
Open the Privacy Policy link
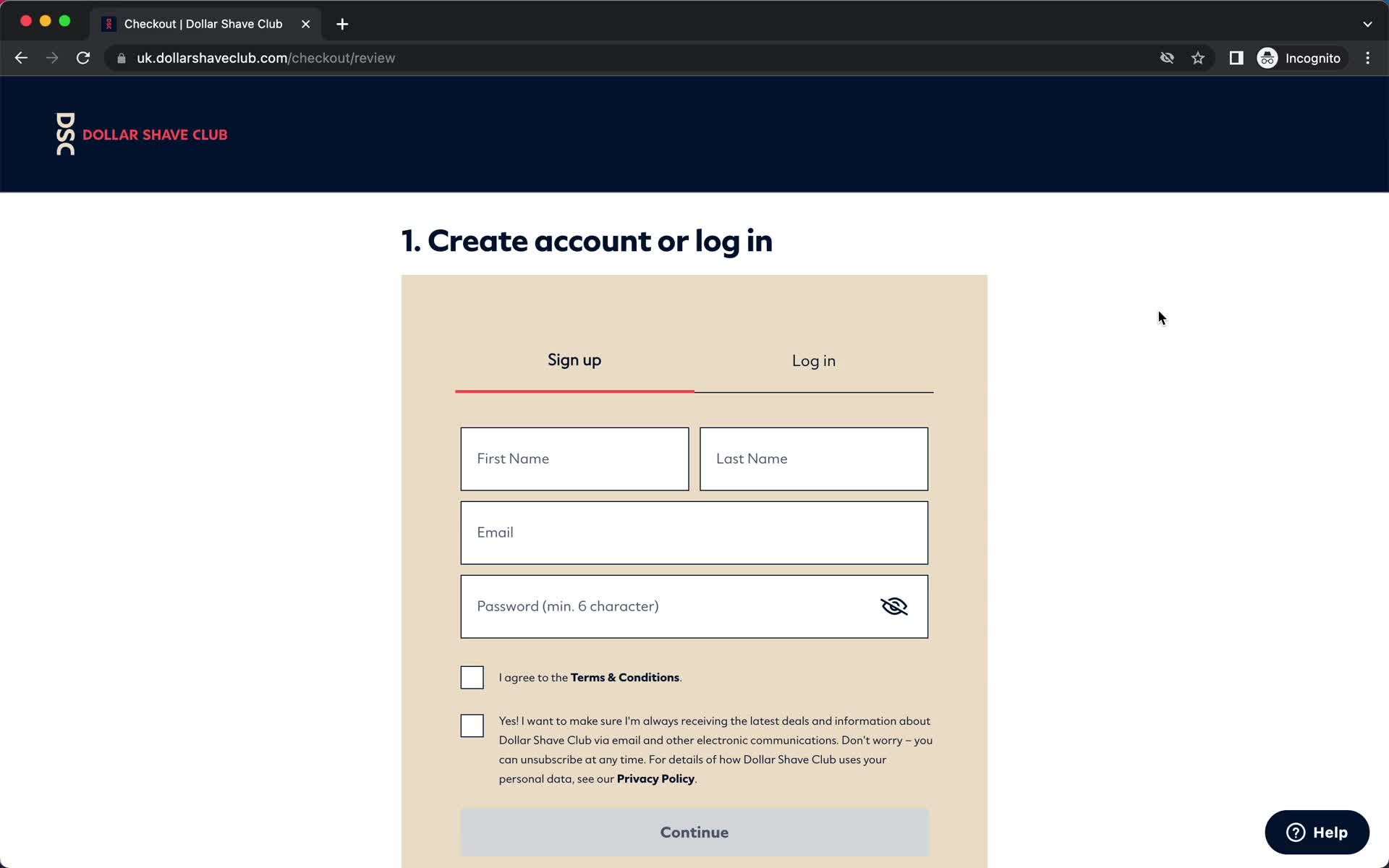pos(655,779)
